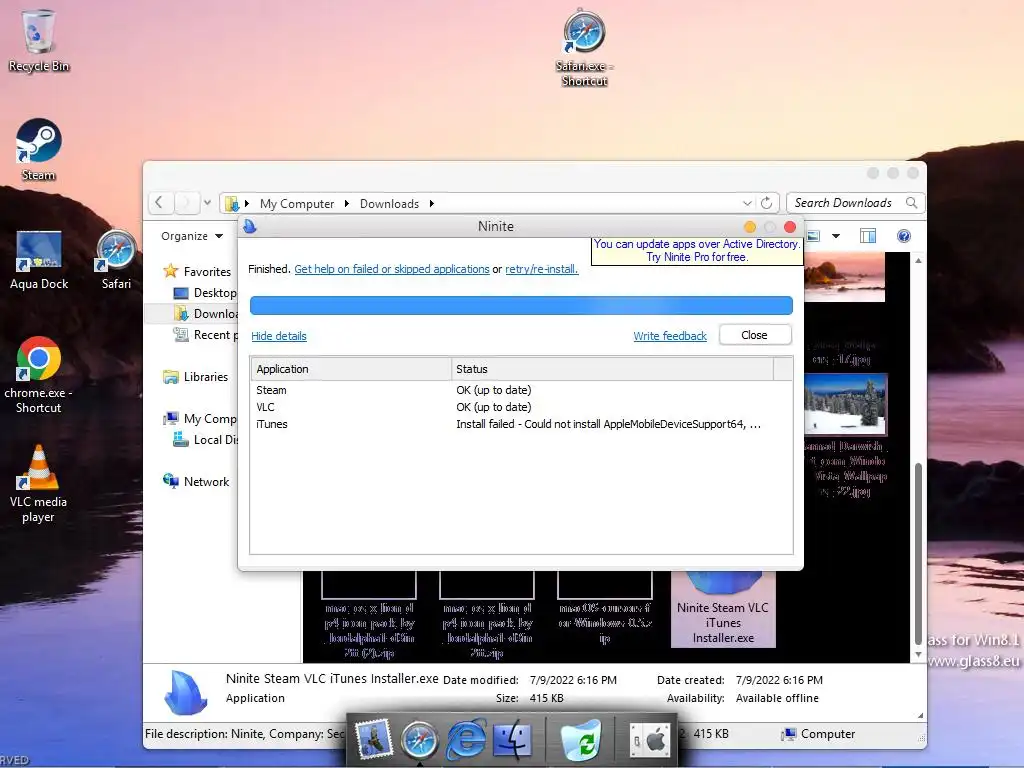Select the snowy trees wallpaper thumbnail
This screenshot has width=1024, height=768.
coord(846,404)
